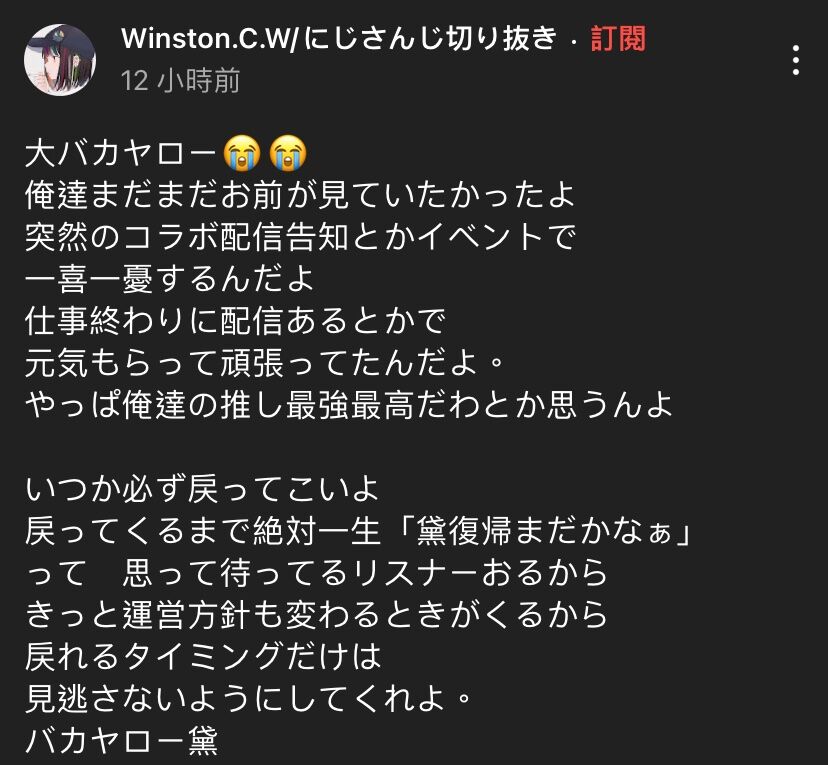Click the quoted text 黛復帰まだかなぁ
828x765 pixels.
click(543, 531)
